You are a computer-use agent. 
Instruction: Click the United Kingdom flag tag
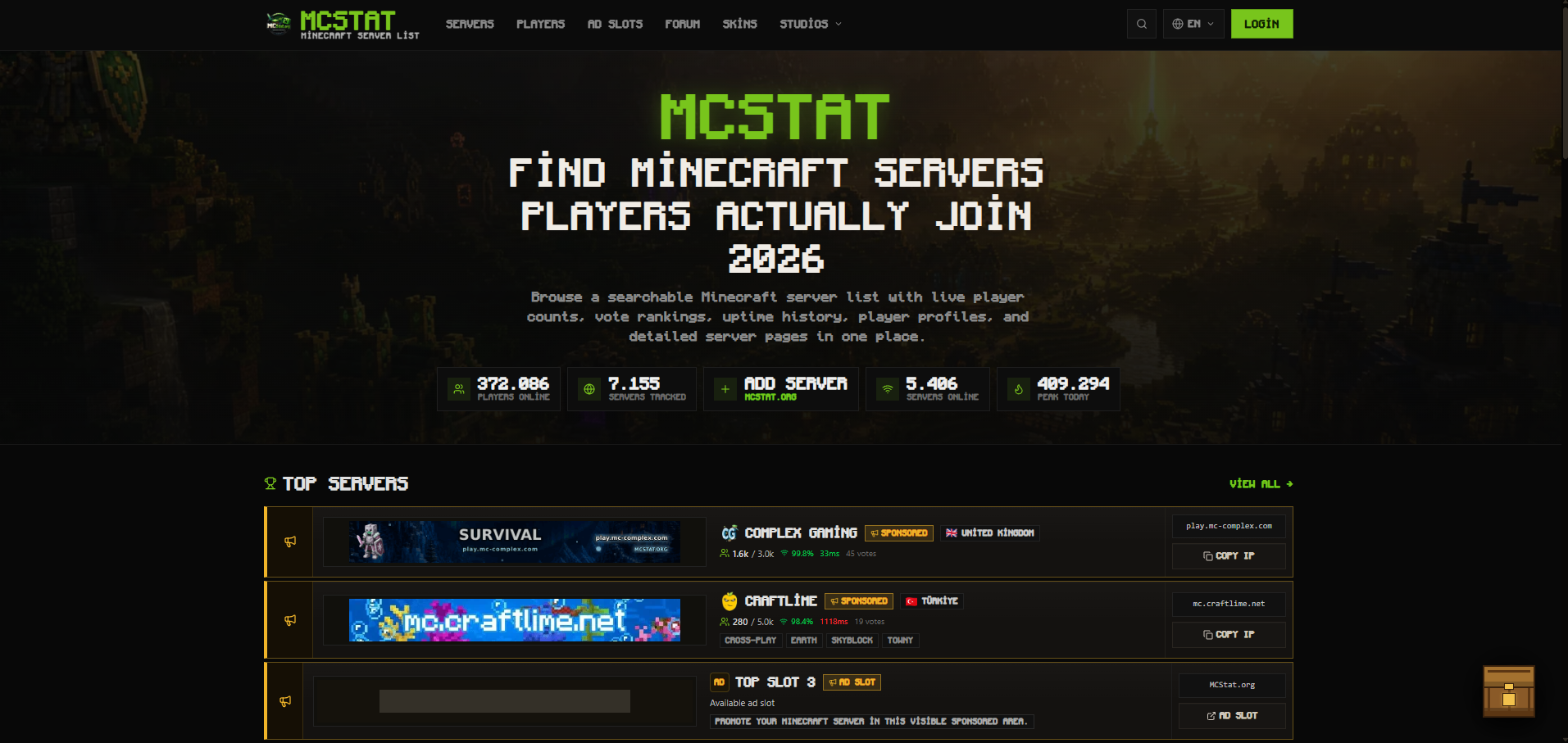tap(990, 533)
